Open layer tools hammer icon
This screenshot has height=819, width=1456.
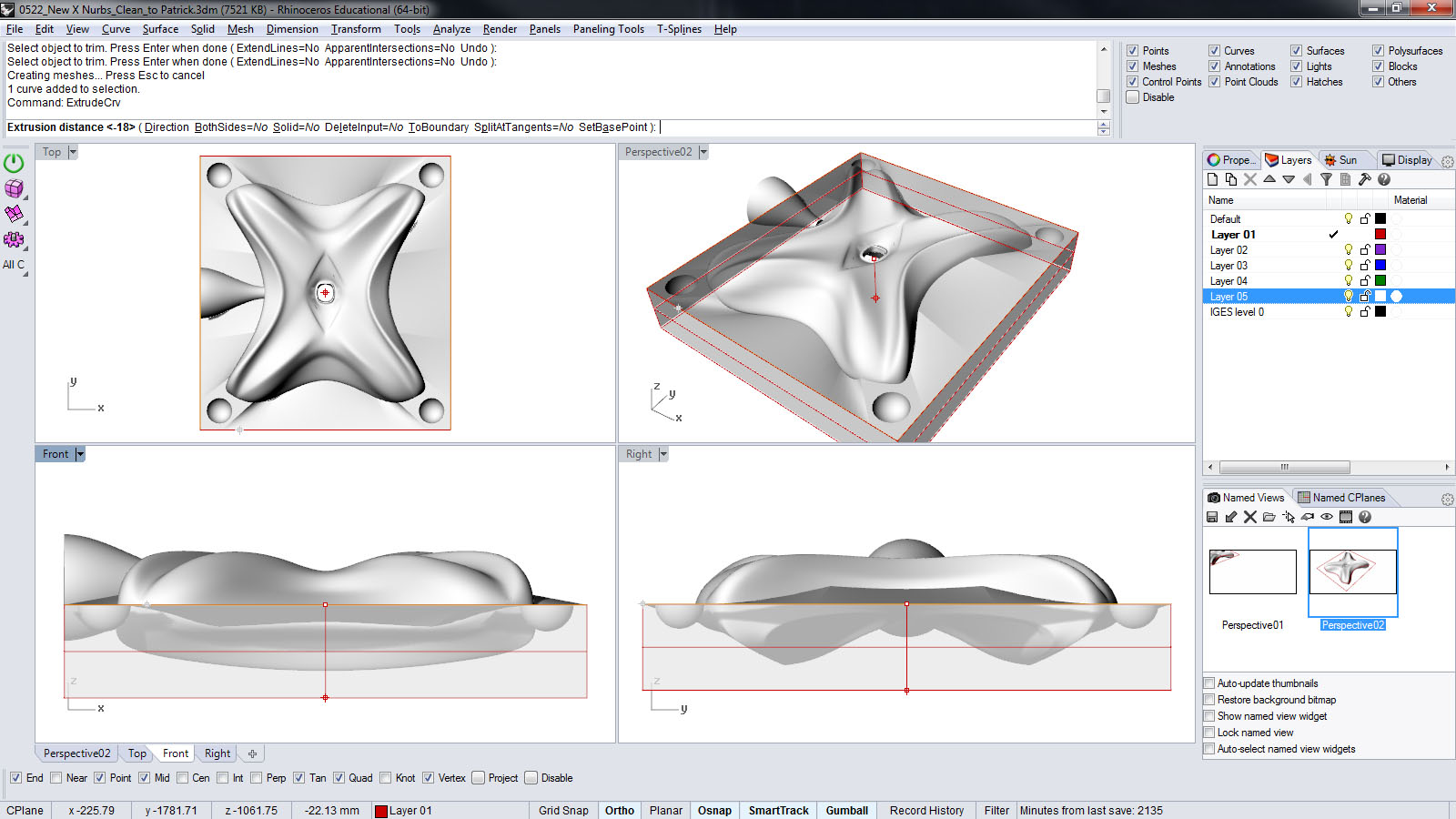click(1365, 179)
